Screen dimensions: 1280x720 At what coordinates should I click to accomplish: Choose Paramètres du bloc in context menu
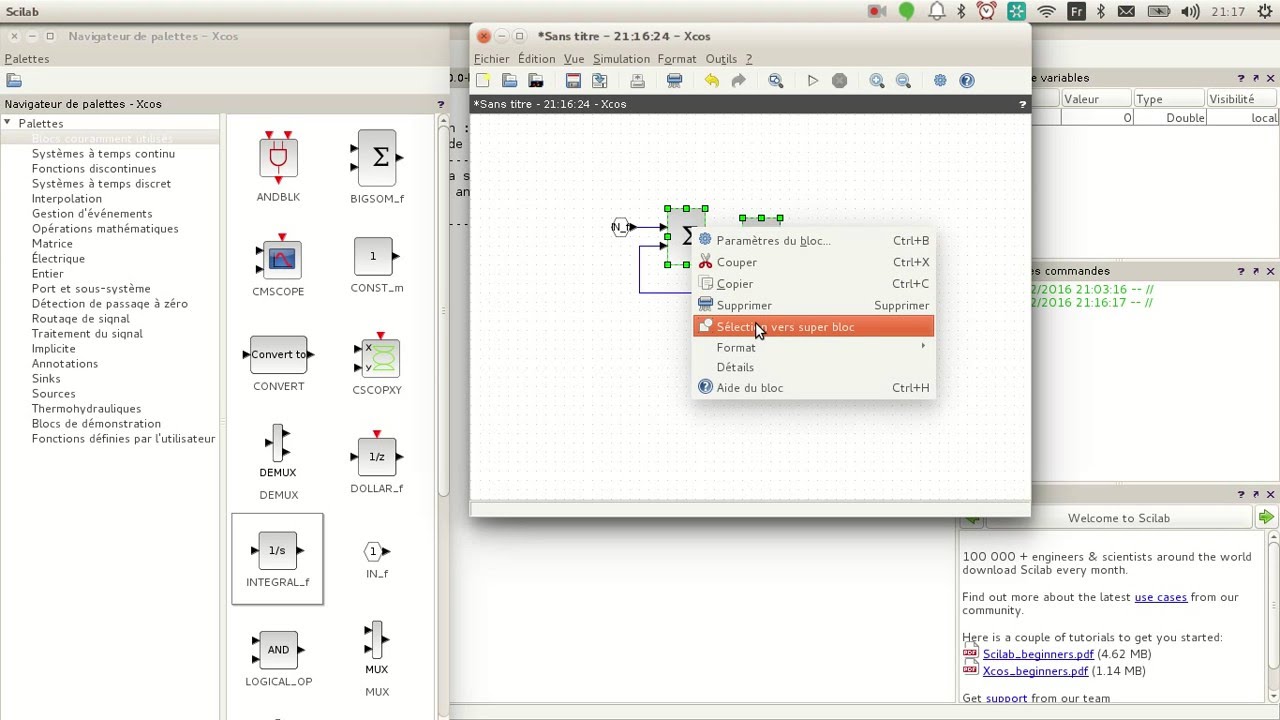coord(813,240)
